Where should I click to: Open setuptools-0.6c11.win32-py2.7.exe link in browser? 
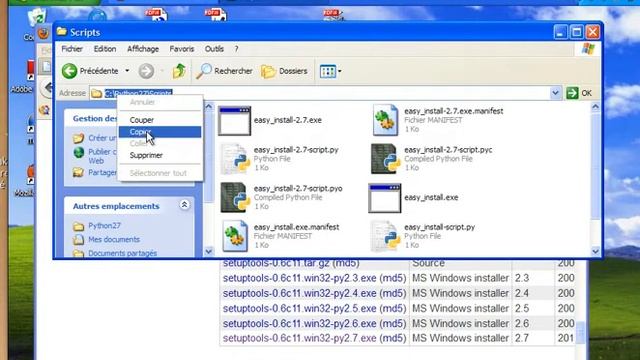pyautogui.click(x=300, y=338)
